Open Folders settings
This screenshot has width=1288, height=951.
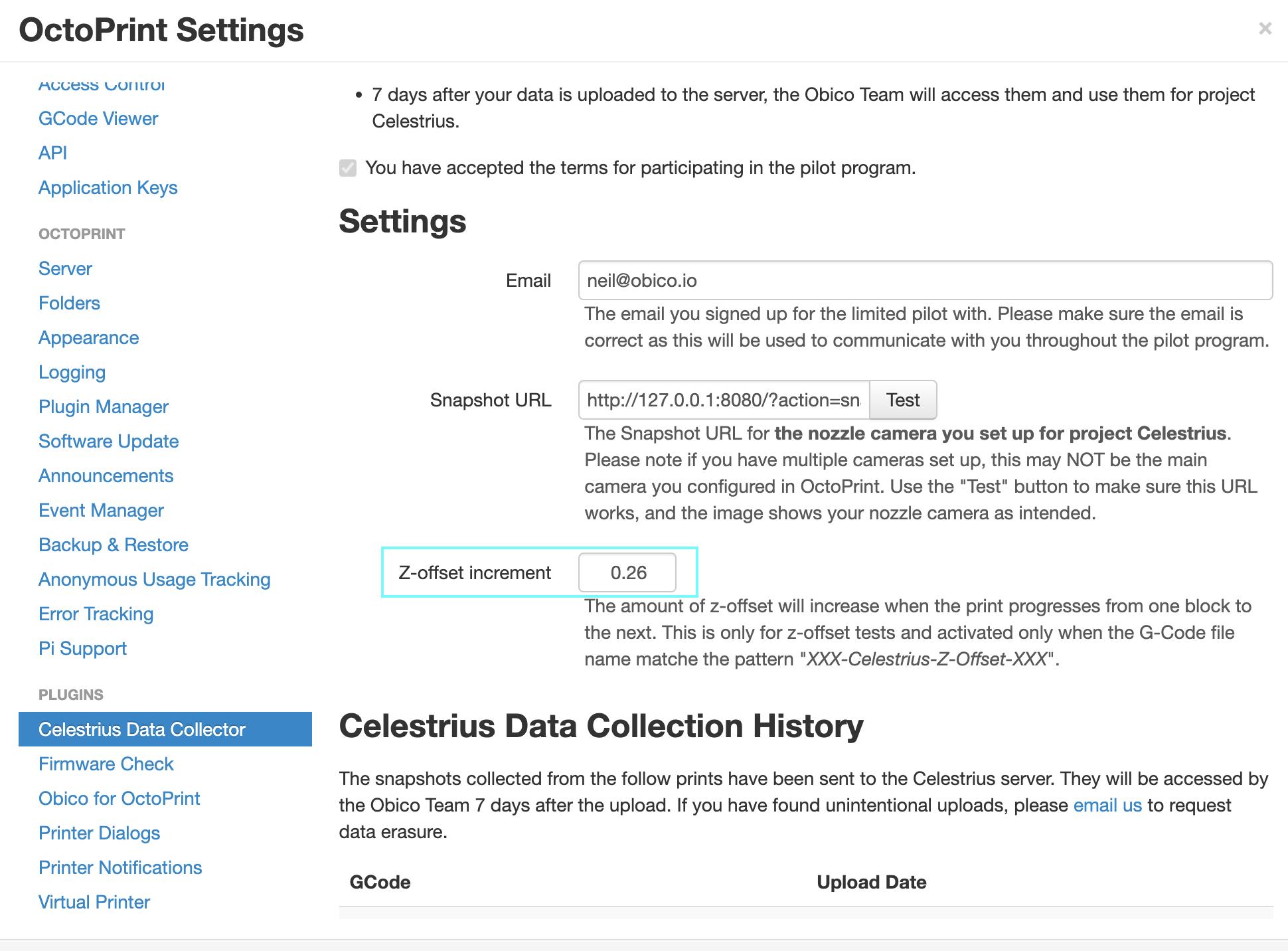click(x=69, y=303)
